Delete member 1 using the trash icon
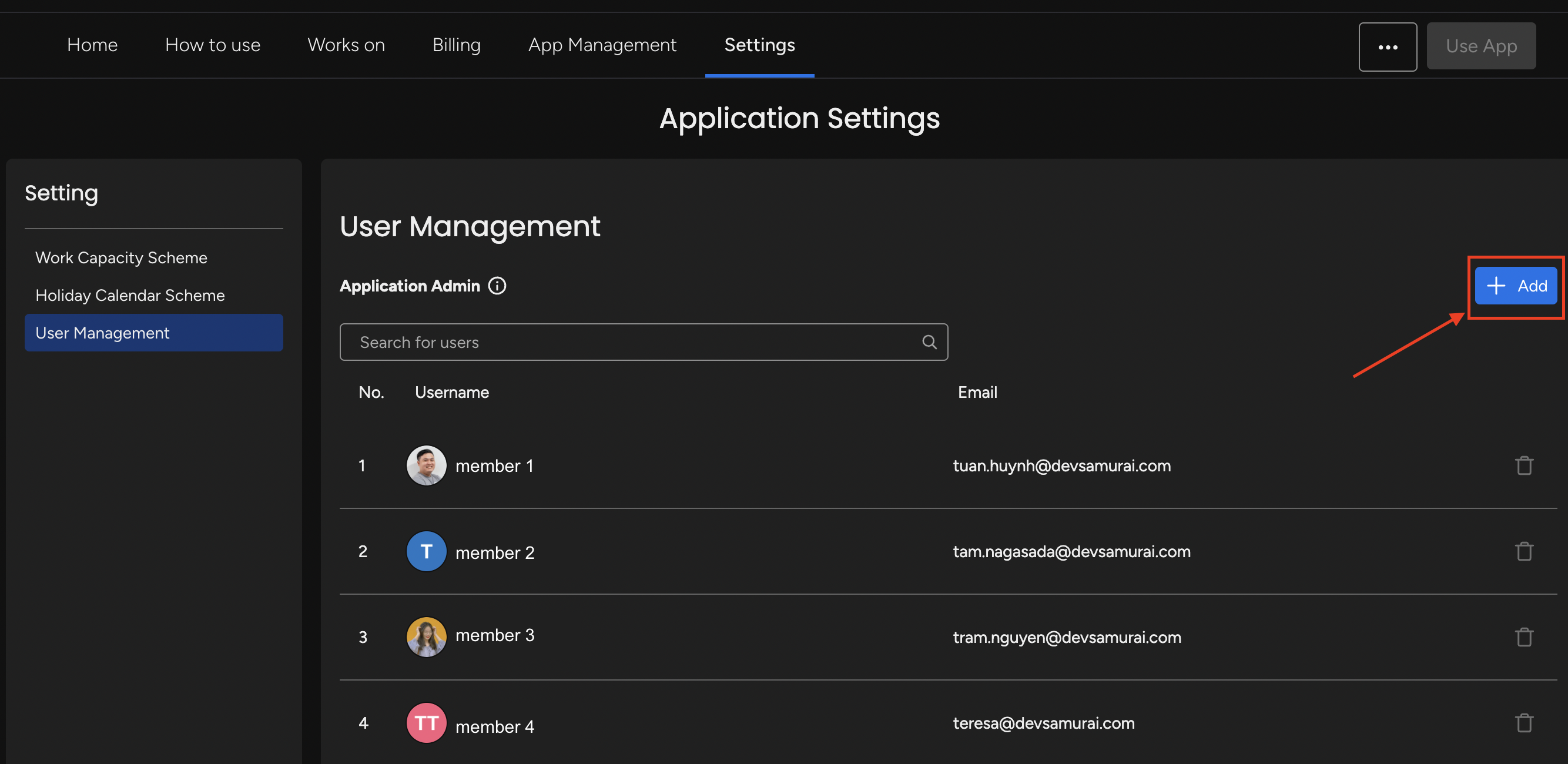 1524,465
